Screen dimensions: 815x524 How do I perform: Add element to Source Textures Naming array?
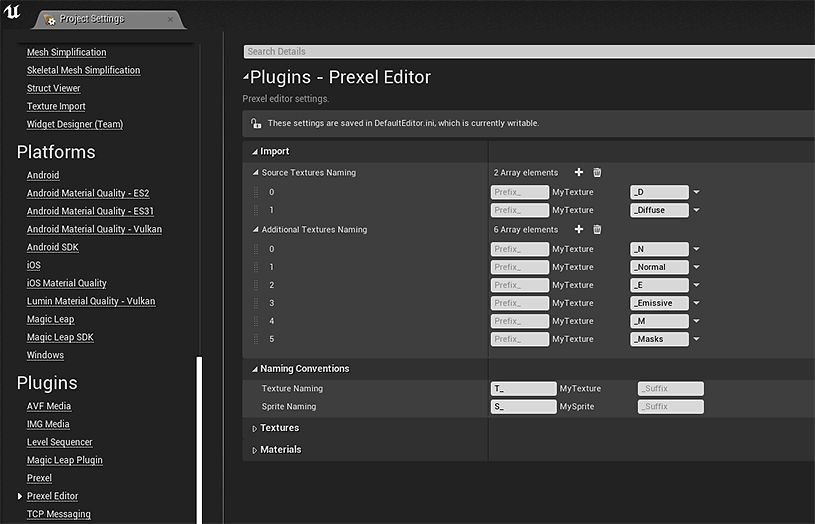pyautogui.click(x=579, y=172)
